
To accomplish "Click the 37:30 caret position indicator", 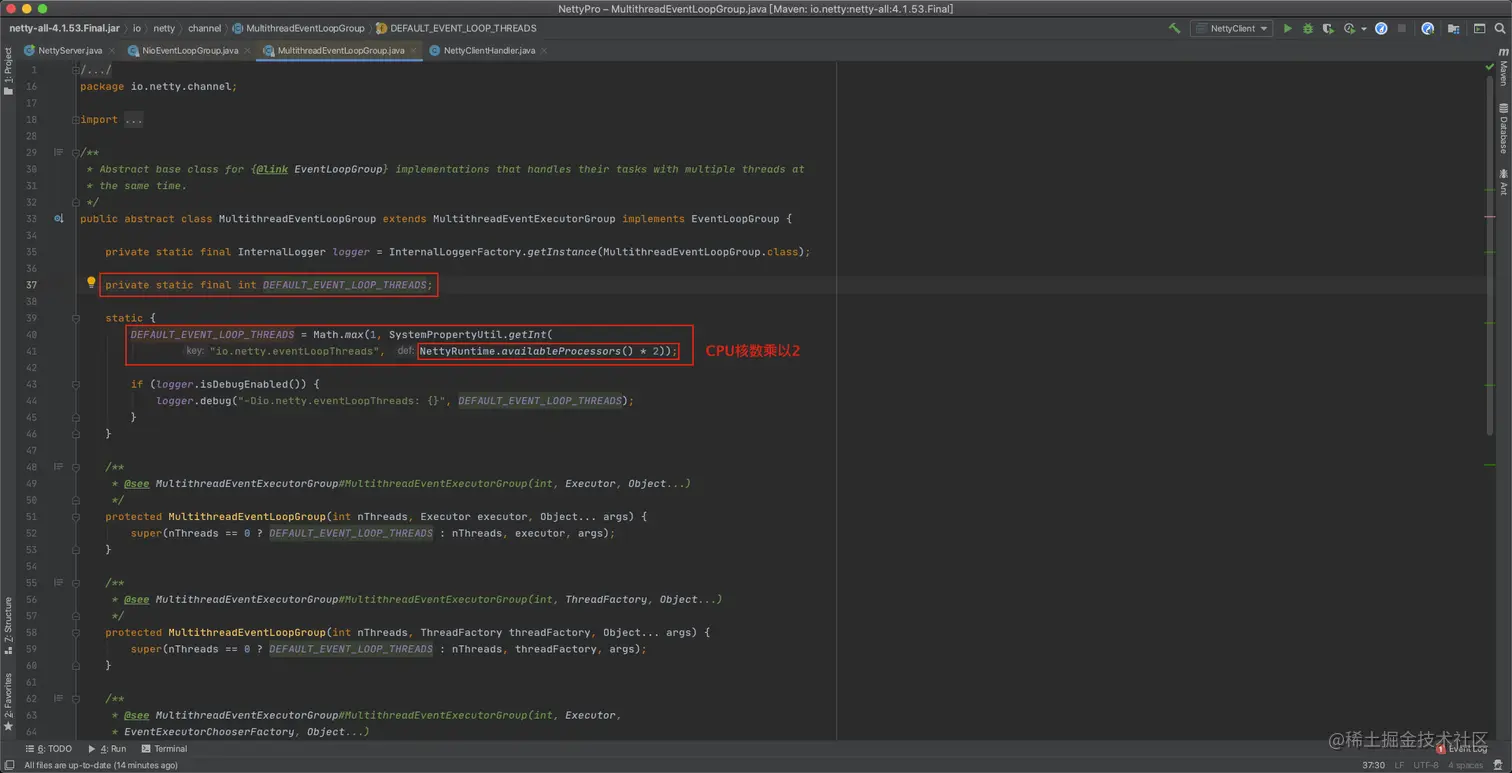I will click(x=1373, y=765).
